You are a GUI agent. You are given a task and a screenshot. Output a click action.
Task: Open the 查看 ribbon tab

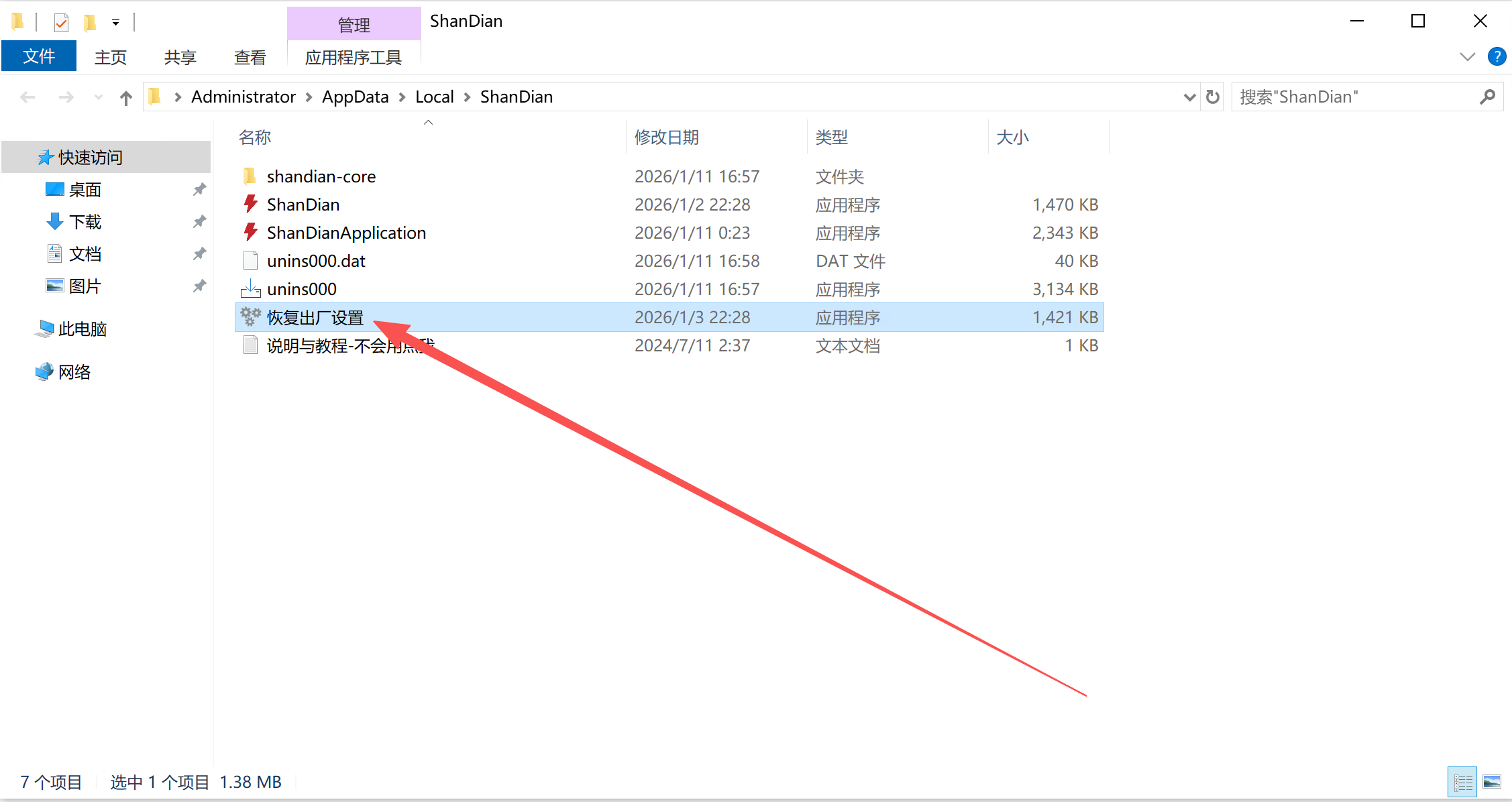(x=250, y=58)
